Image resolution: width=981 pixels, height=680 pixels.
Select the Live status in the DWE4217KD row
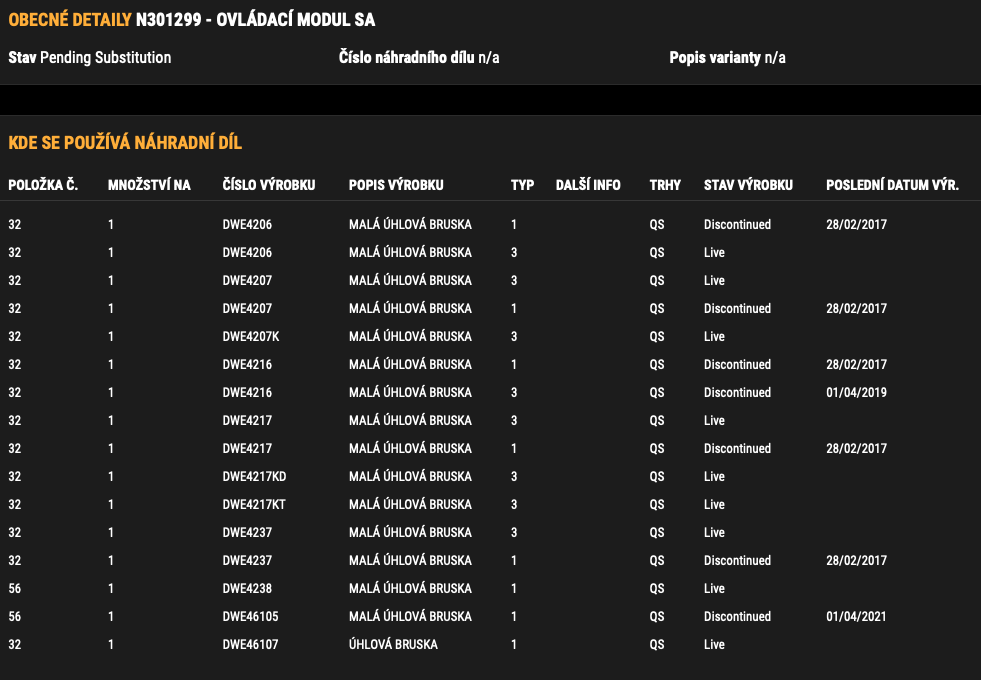pos(714,477)
